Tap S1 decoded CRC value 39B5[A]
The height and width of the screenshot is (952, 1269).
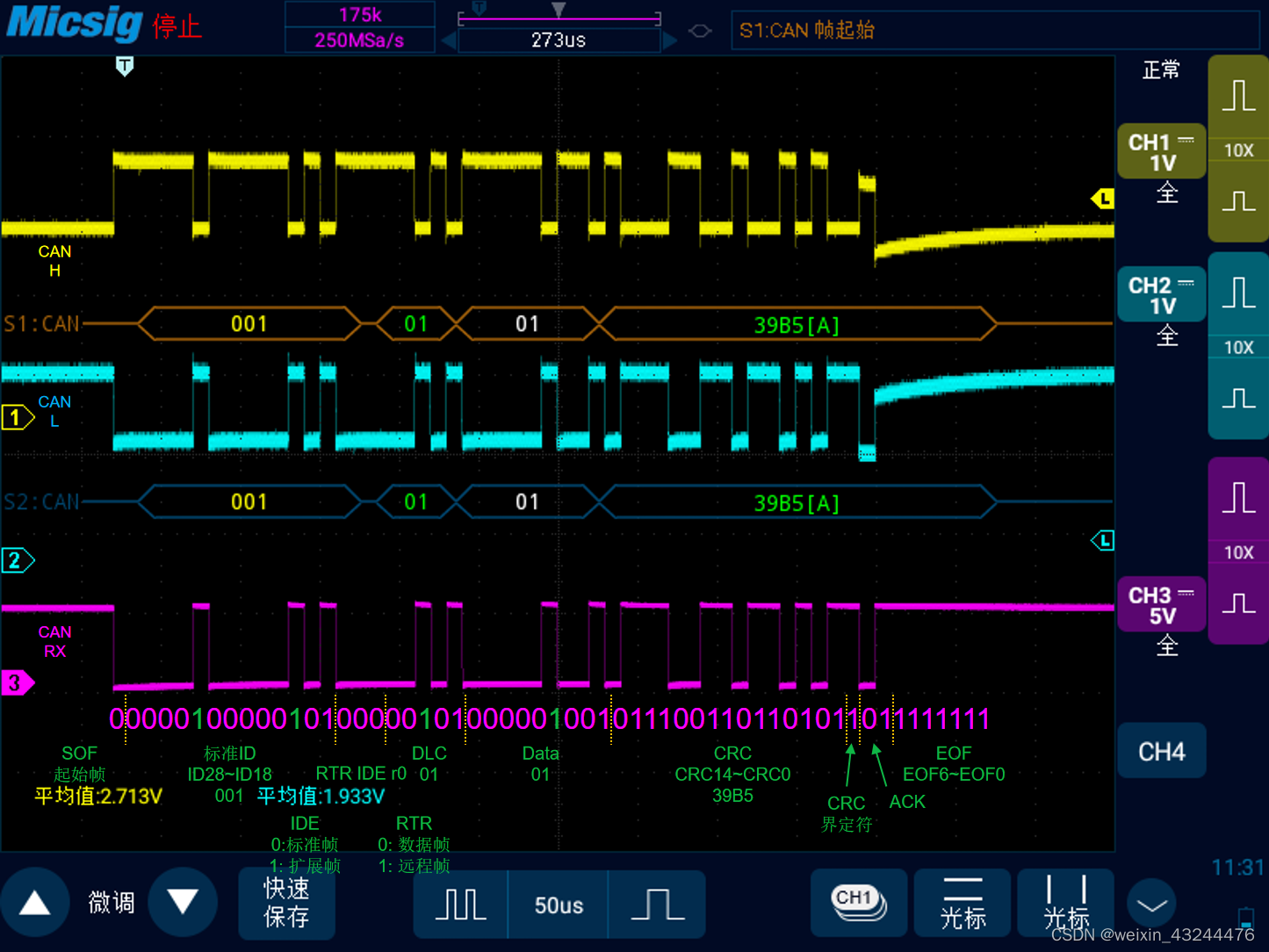pyautogui.click(x=797, y=326)
